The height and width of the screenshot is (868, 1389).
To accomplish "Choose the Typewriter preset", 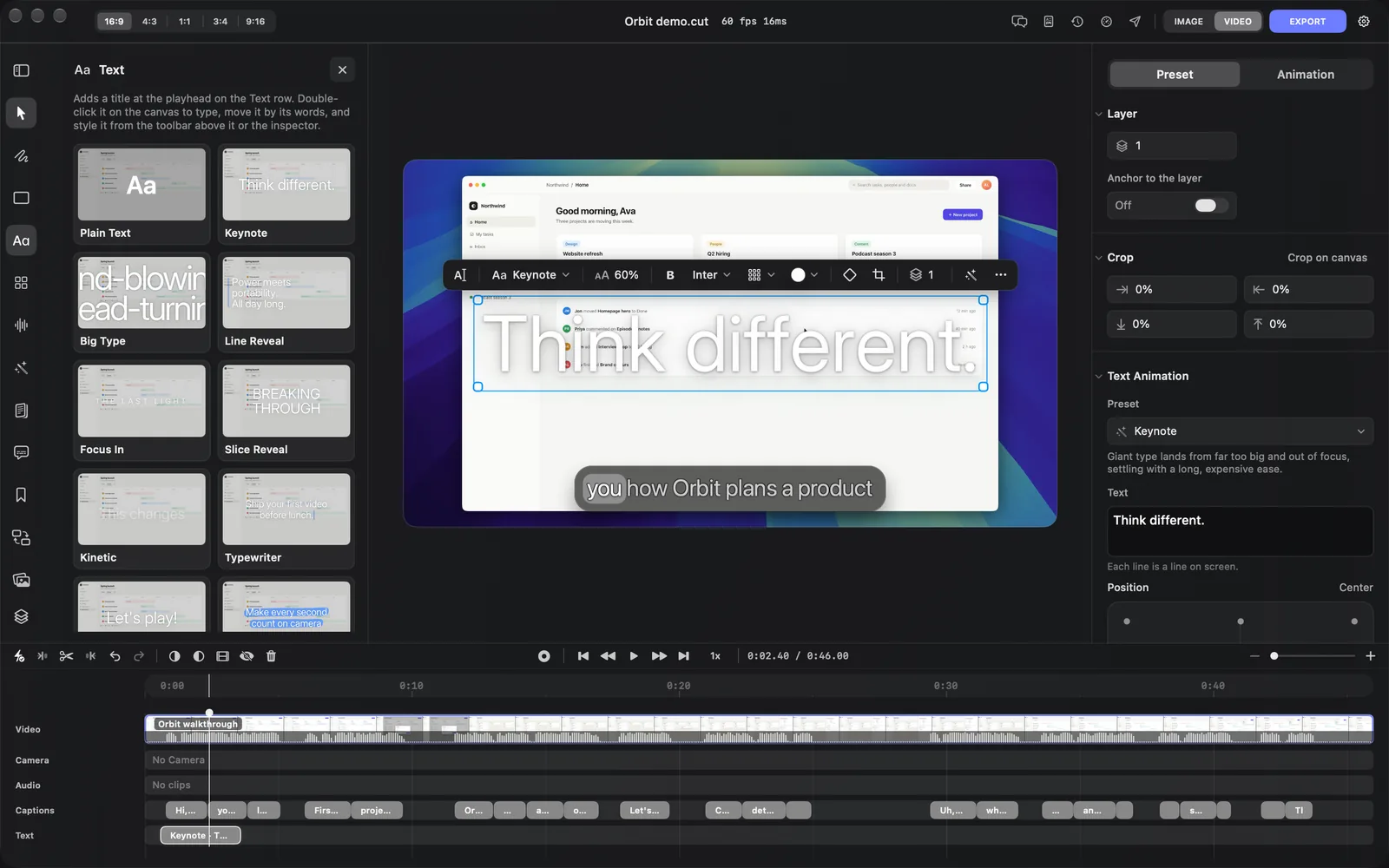I will tap(286, 519).
